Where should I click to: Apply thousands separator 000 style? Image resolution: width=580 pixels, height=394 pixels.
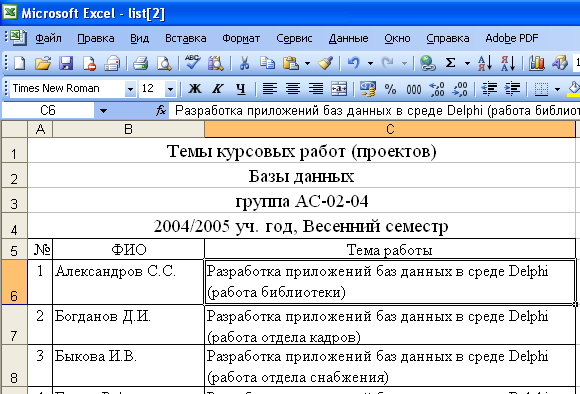click(x=414, y=89)
